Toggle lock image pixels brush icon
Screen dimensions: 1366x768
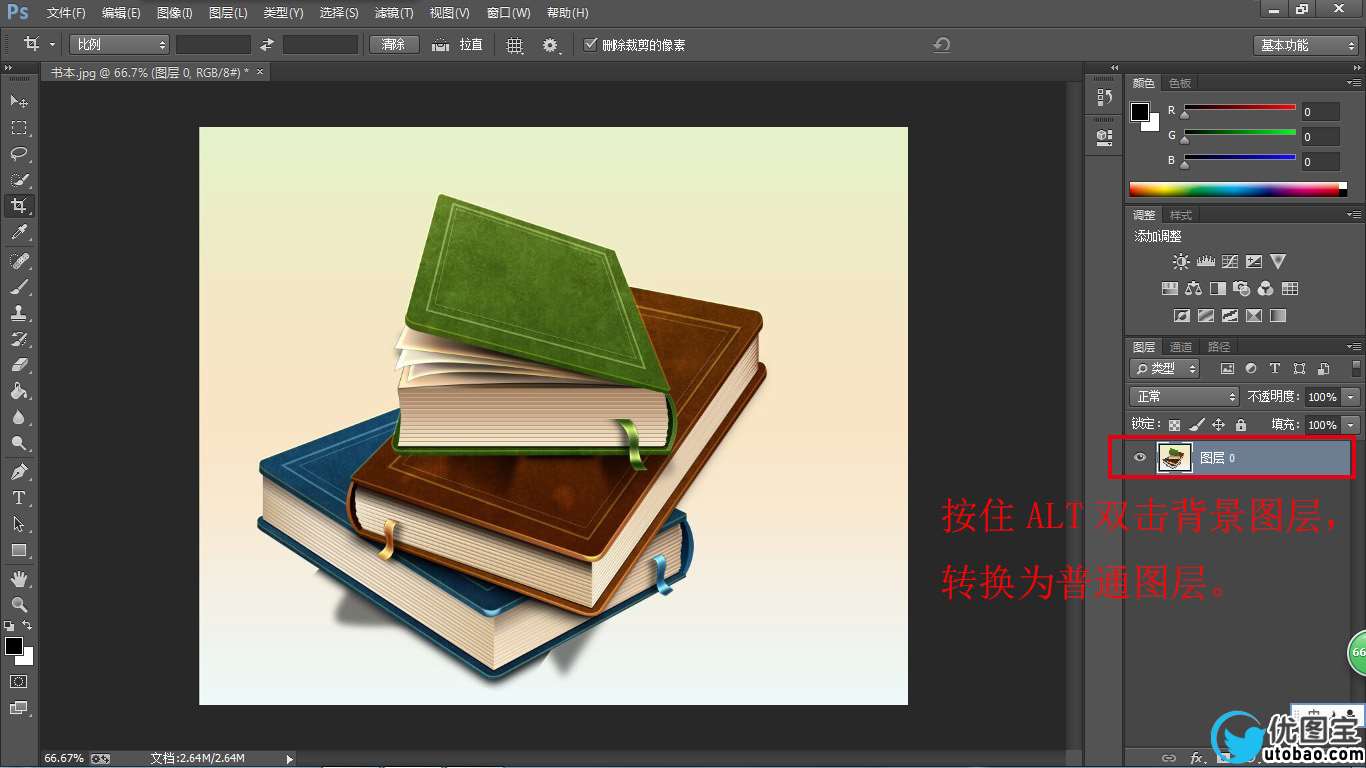coord(1197,425)
